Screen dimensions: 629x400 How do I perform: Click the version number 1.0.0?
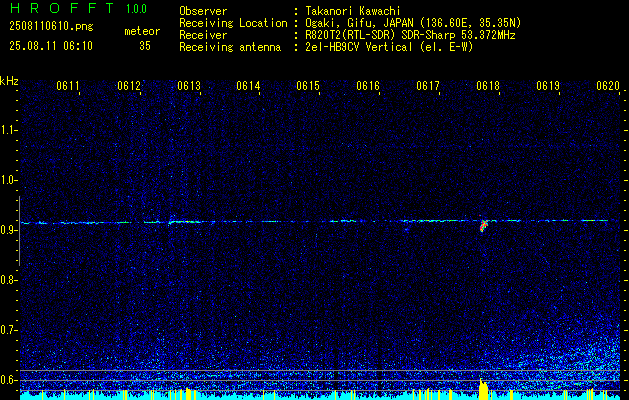136,9
